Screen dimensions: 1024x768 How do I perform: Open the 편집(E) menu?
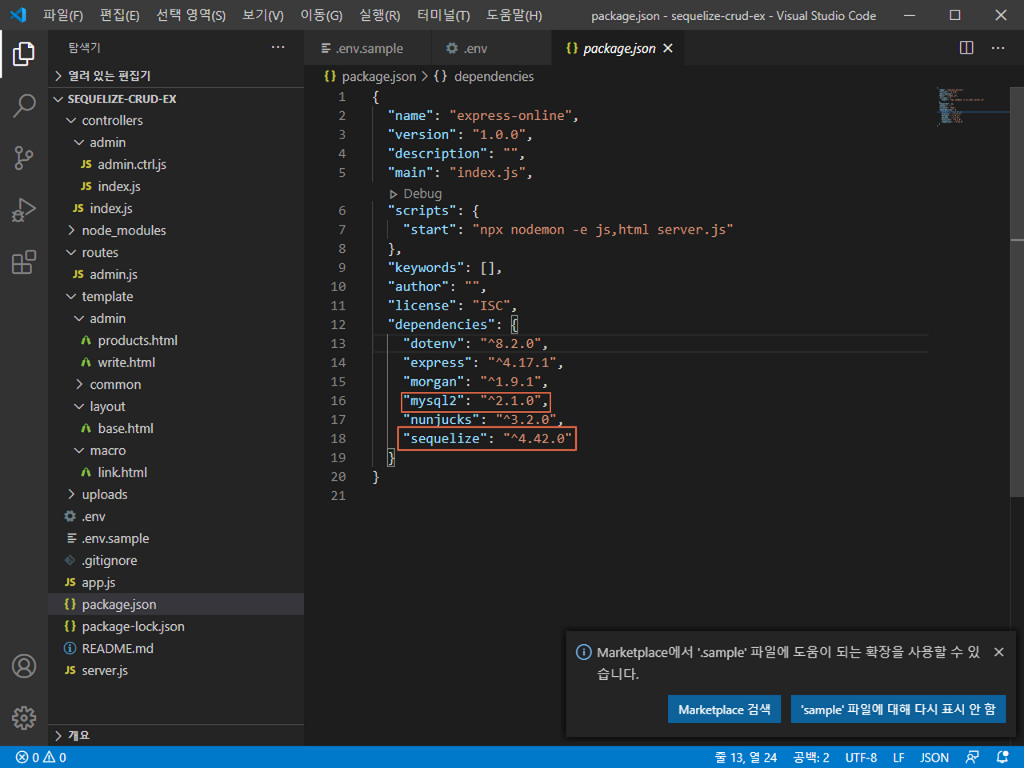120,15
